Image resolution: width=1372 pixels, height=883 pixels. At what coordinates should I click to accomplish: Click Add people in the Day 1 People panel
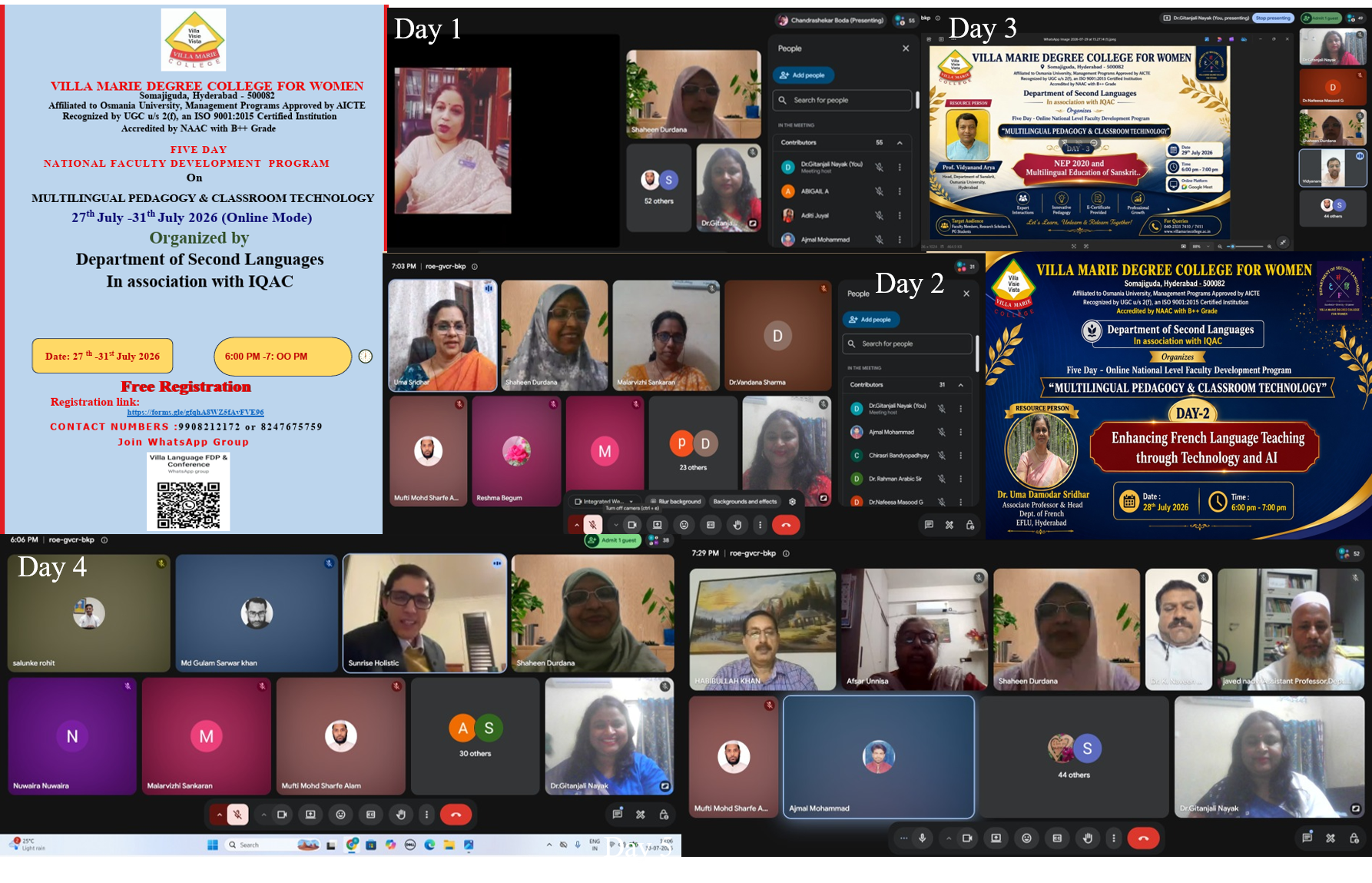803,75
